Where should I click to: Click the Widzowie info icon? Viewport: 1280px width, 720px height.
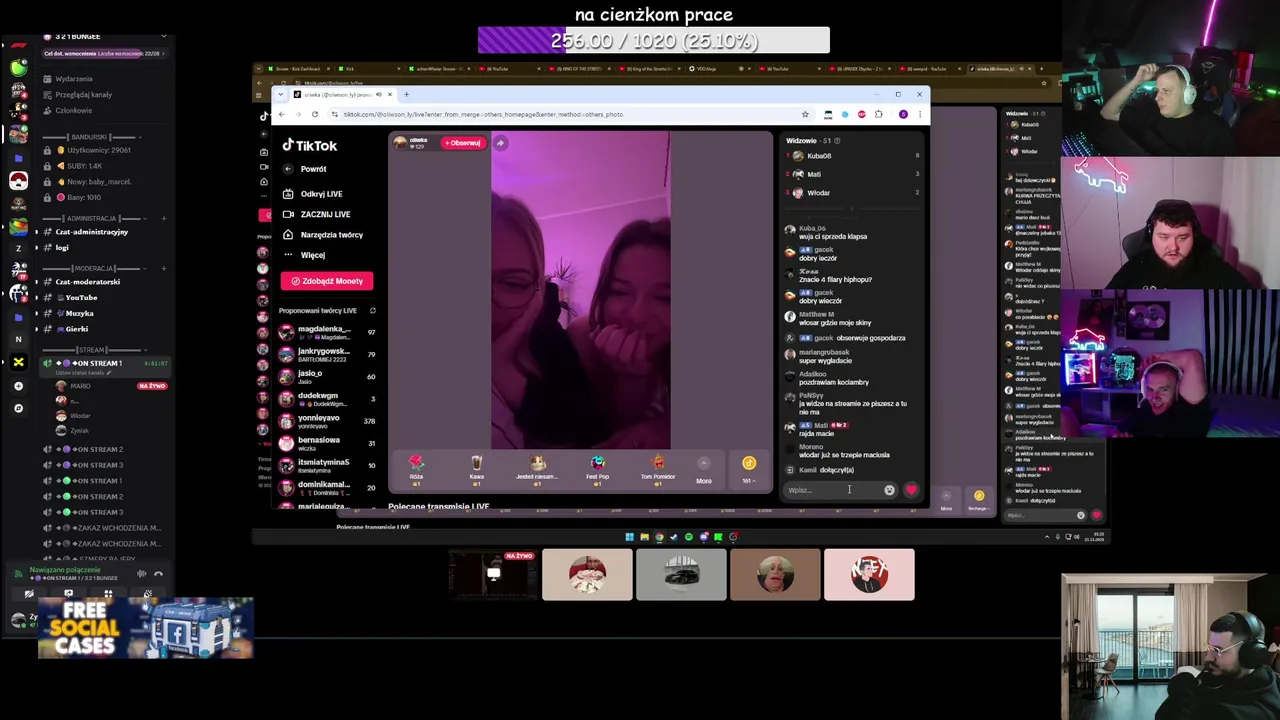click(837, 141)
